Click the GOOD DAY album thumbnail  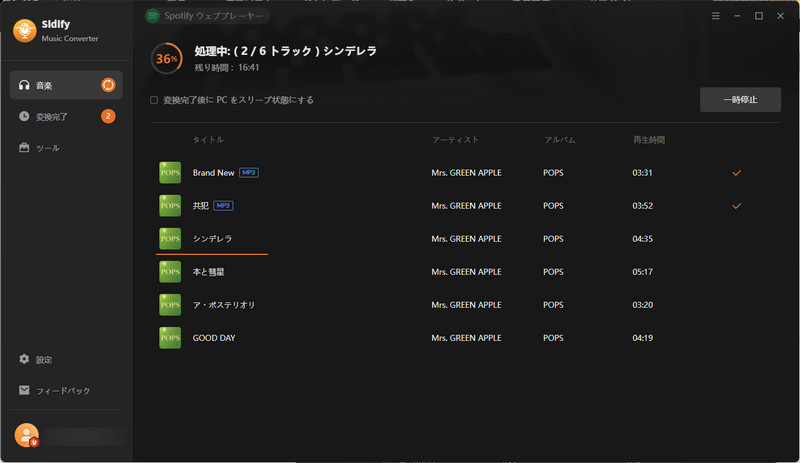[x=170, y=337]
